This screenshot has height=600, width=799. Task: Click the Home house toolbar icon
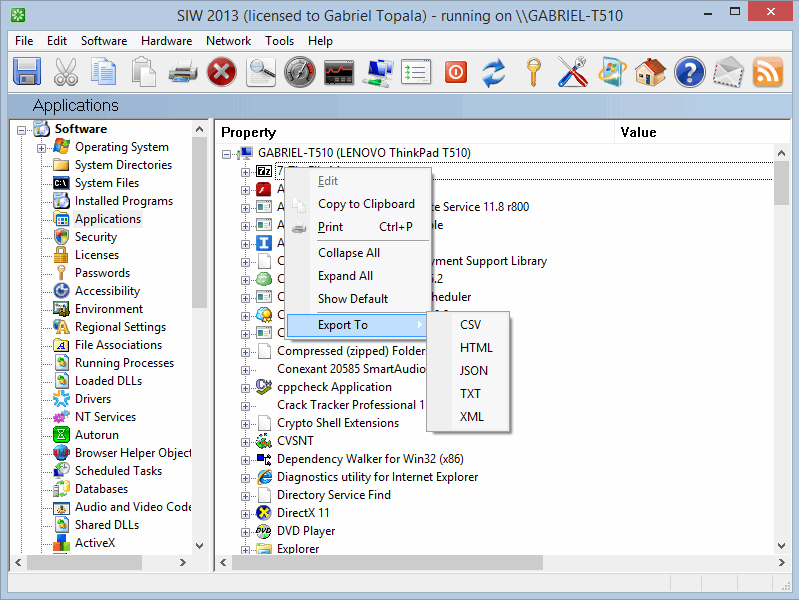tap(651, 72)
